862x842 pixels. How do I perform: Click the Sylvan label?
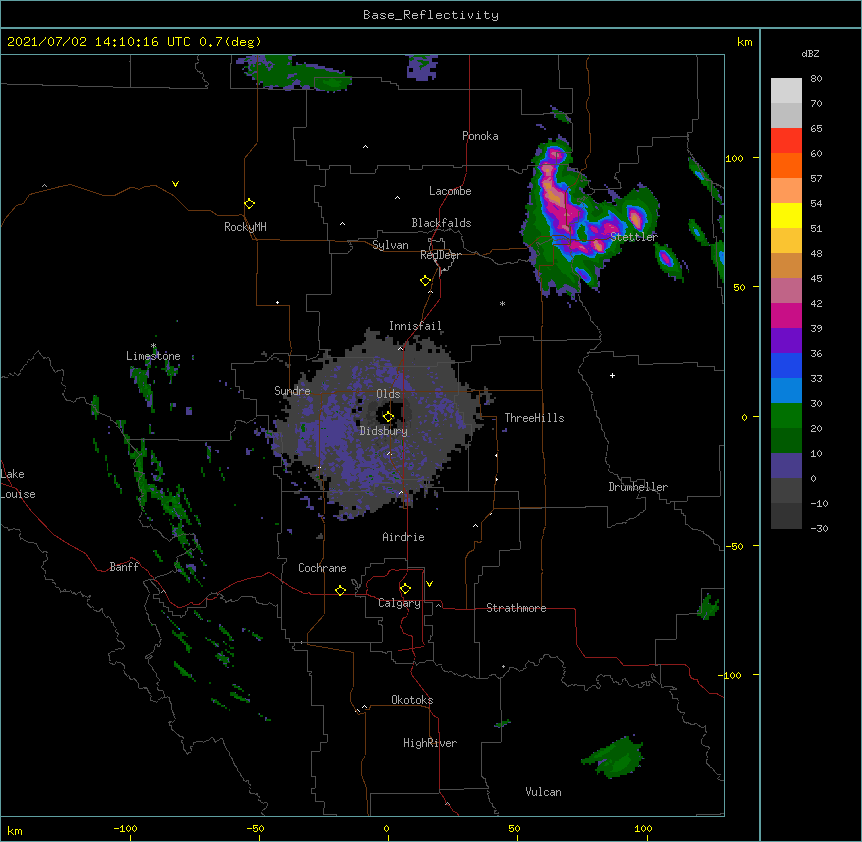(x=390, y=245)
